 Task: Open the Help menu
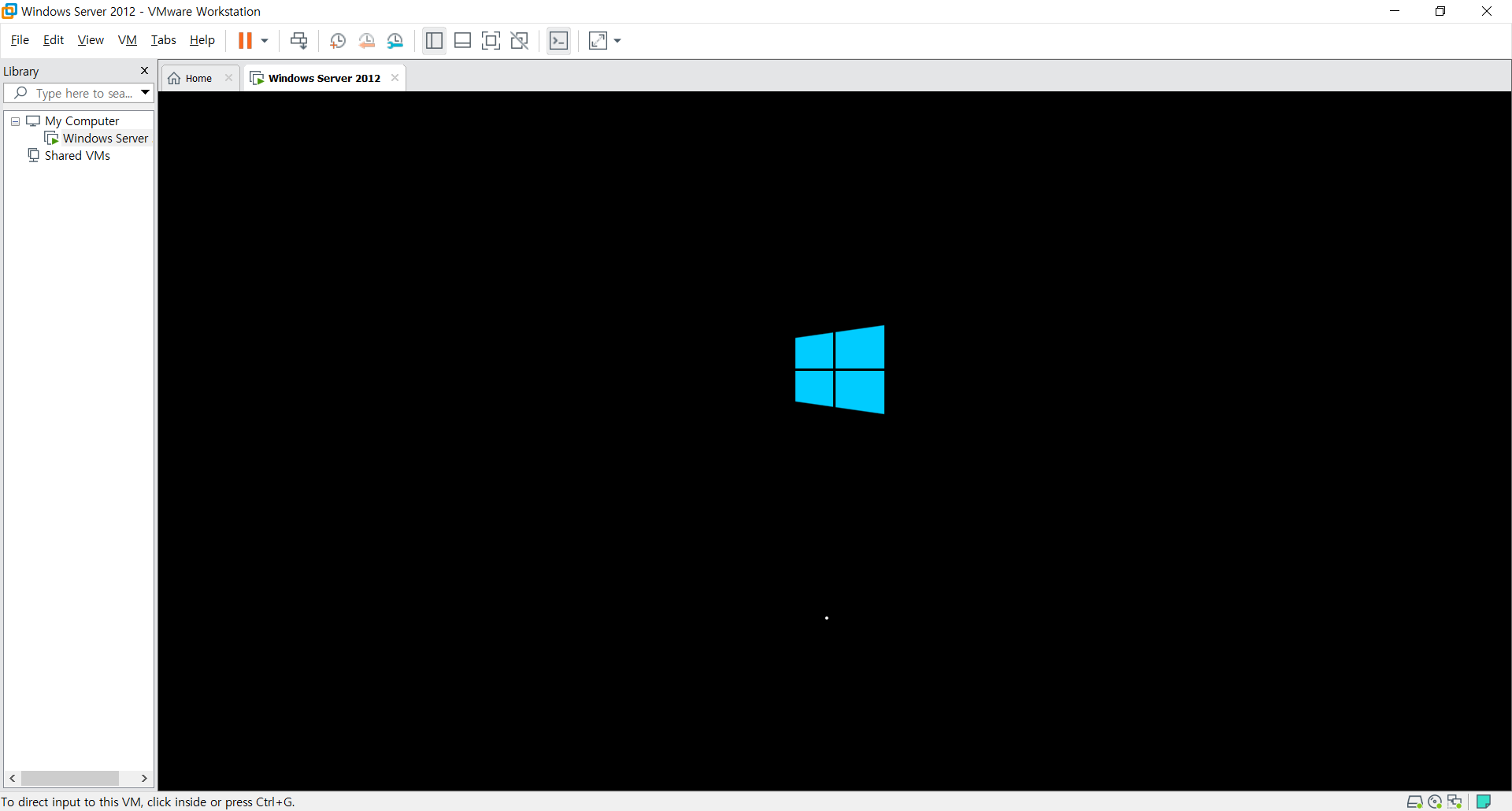[x=202, y=40]
